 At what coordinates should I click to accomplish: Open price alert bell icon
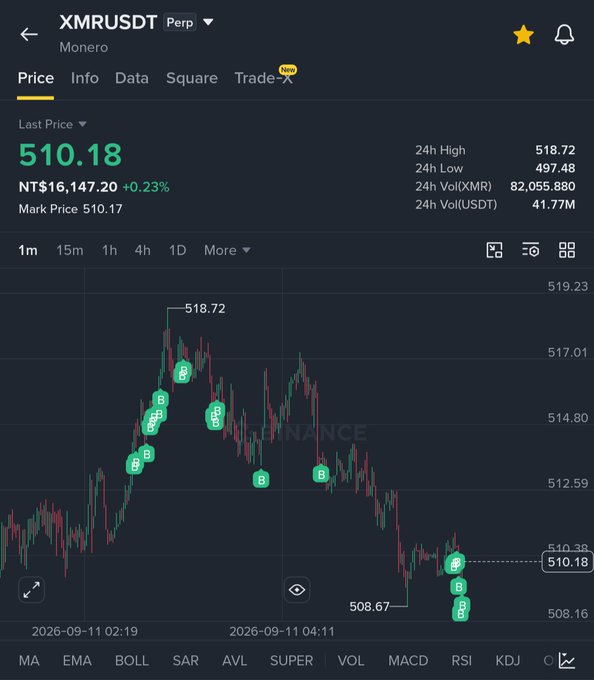564,35
